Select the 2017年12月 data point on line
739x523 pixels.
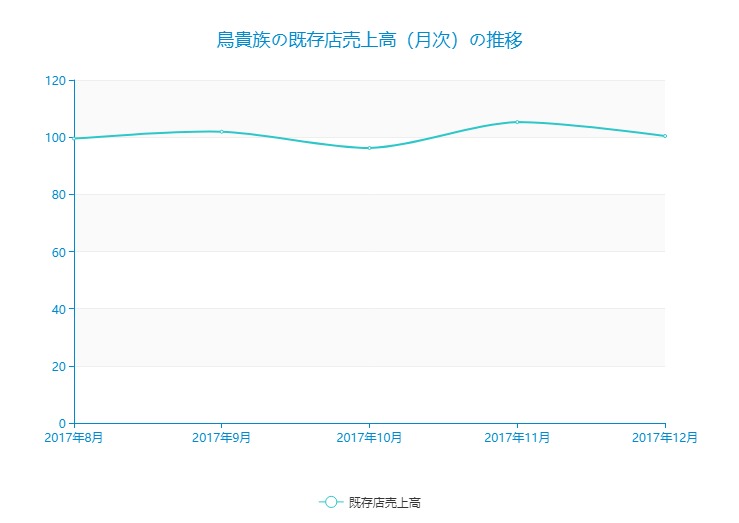tap(664, 136)
